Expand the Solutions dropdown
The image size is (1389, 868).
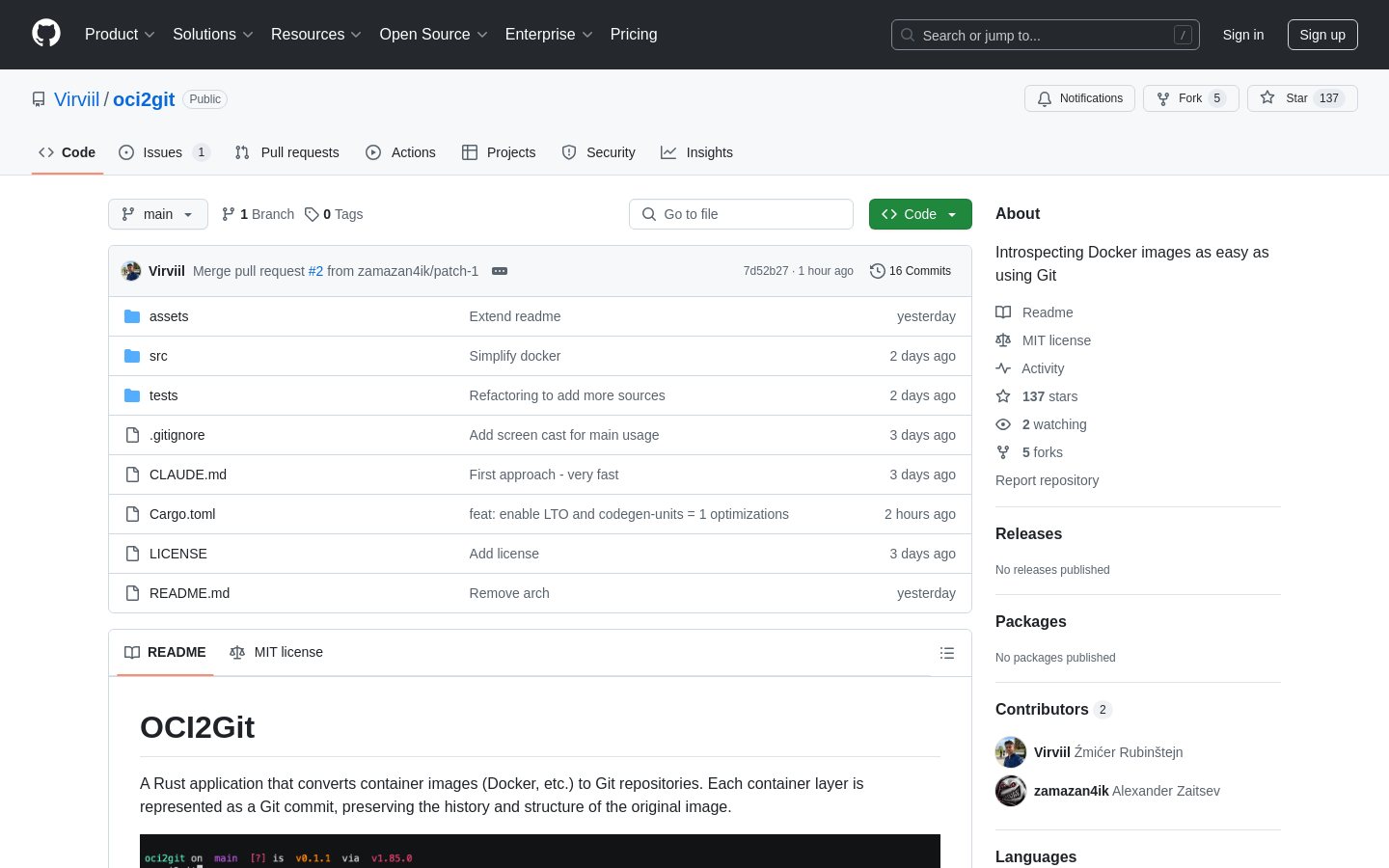213,35
